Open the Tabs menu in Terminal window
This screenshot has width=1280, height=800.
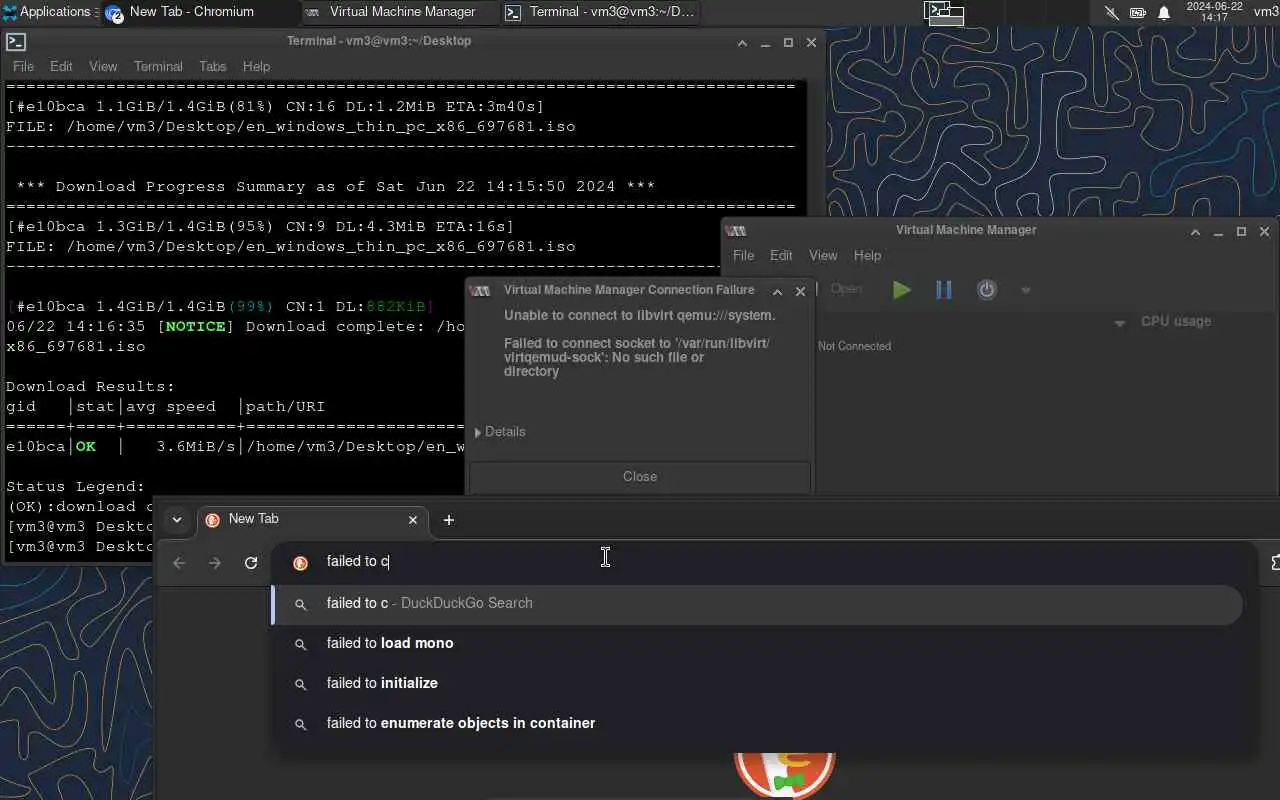coord(212,66)
